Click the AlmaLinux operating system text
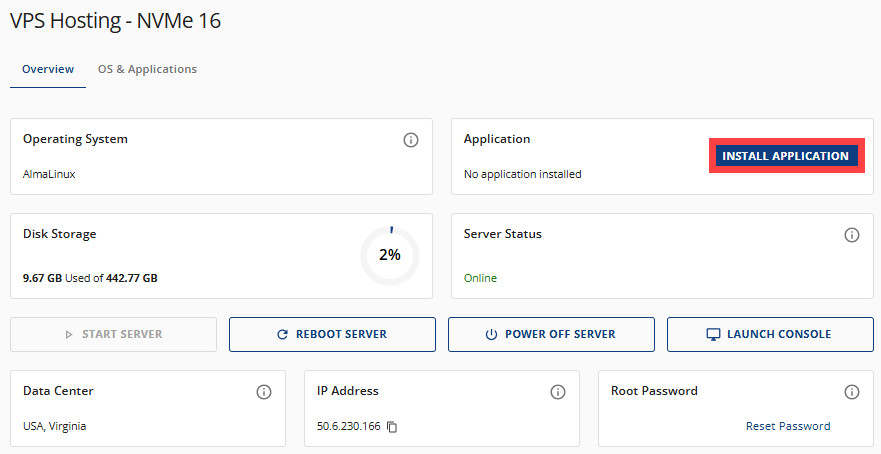Image resolution: width=881 pixels, height=454 pixels. pos(49,174)
